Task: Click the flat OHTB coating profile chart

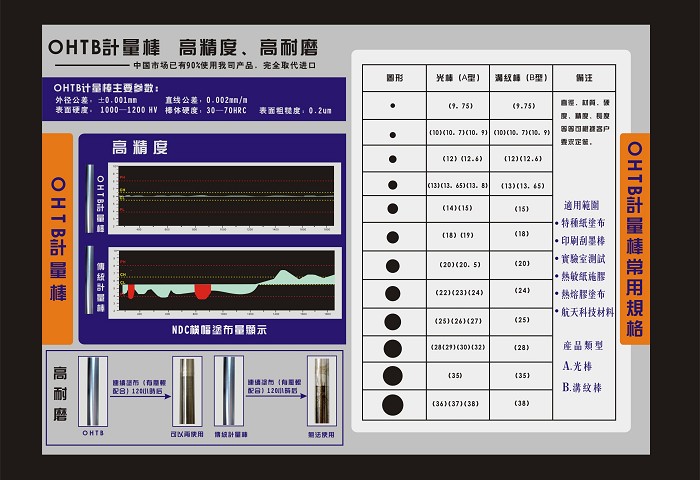Action: pyautogui.click(x=225, y=198)
